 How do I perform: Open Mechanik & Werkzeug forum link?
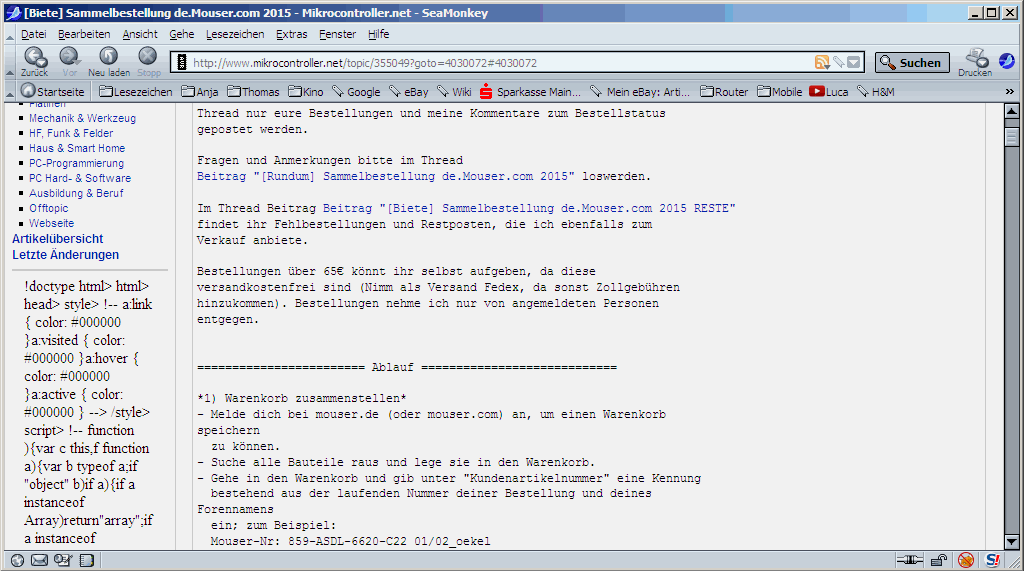click(x=82, y=118)
